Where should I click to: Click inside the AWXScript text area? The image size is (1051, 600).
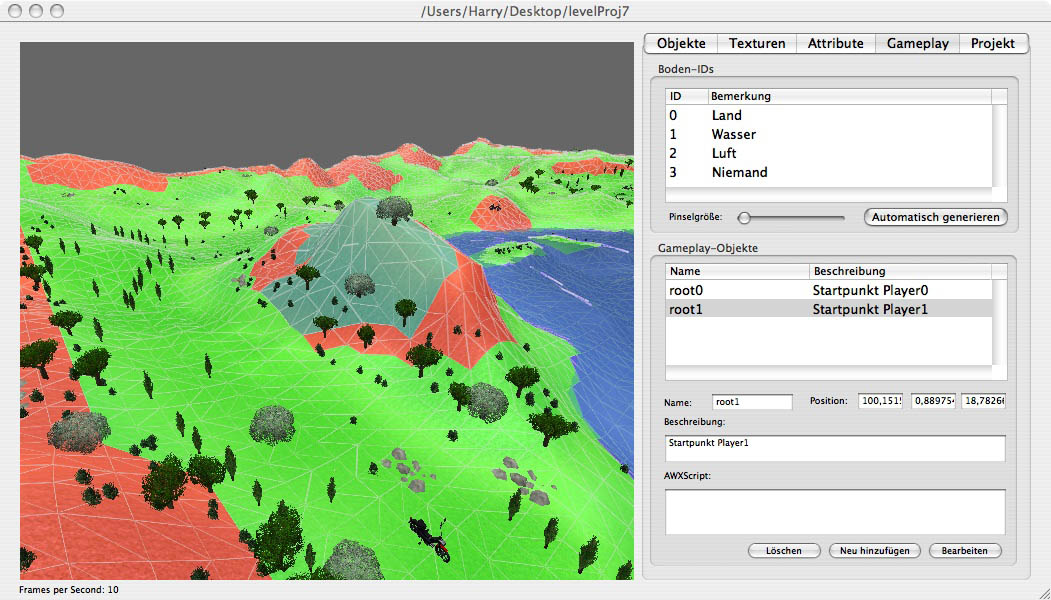tap(834, 511)
